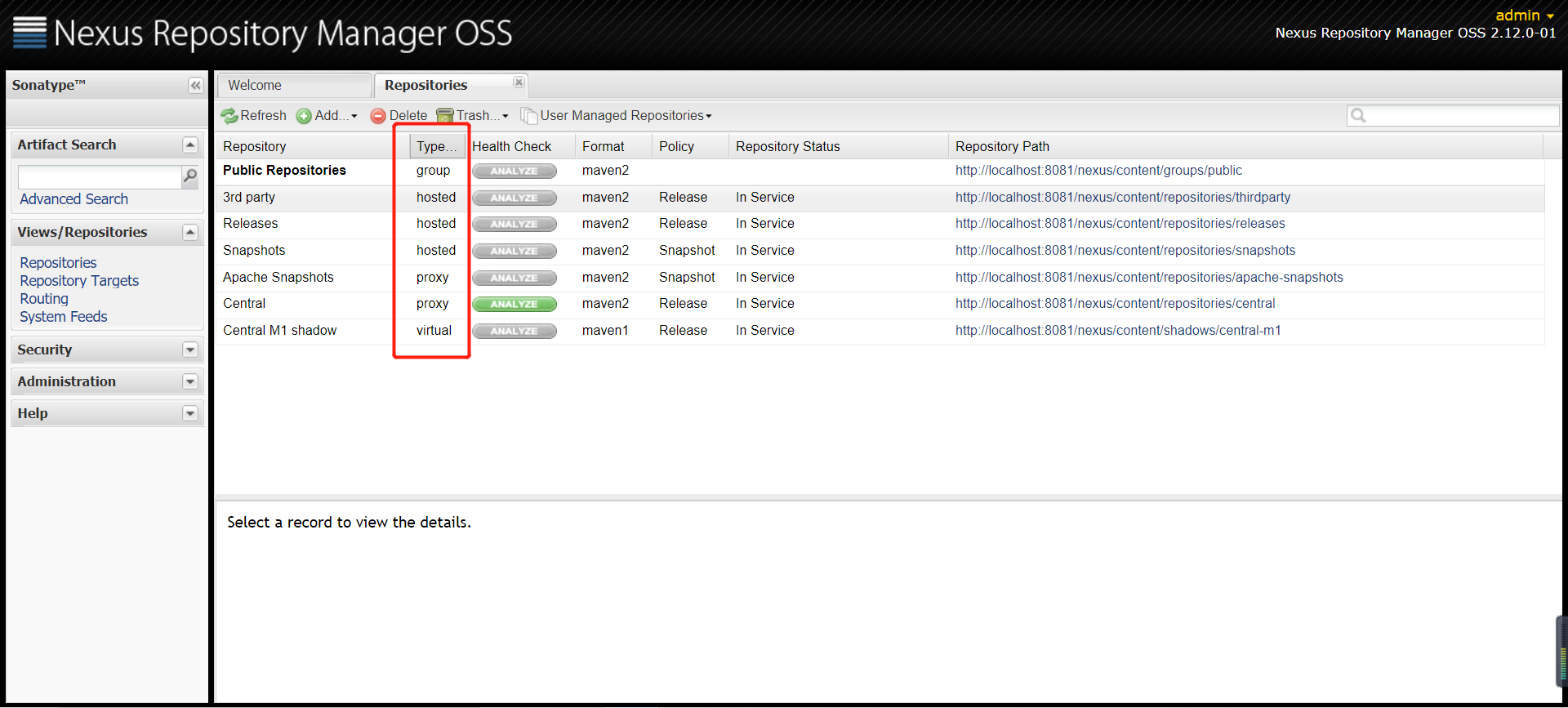Select the Apache Snapshots row

[880, 278]
